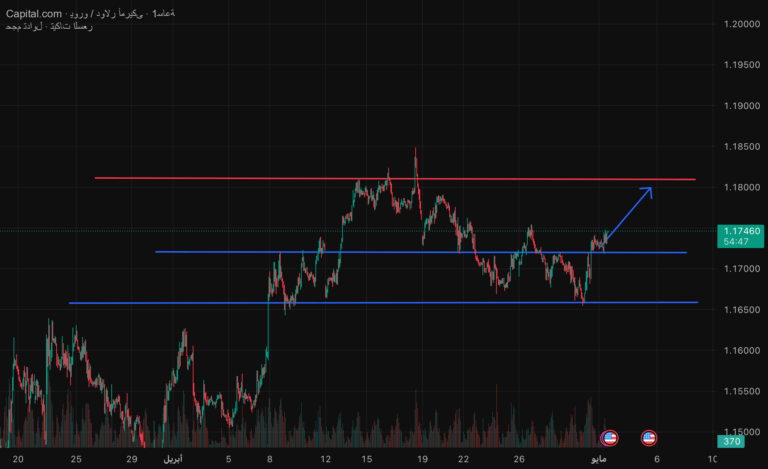Click the 1.18000 price axis label
The image size is (768, 469).
[742, 187]
